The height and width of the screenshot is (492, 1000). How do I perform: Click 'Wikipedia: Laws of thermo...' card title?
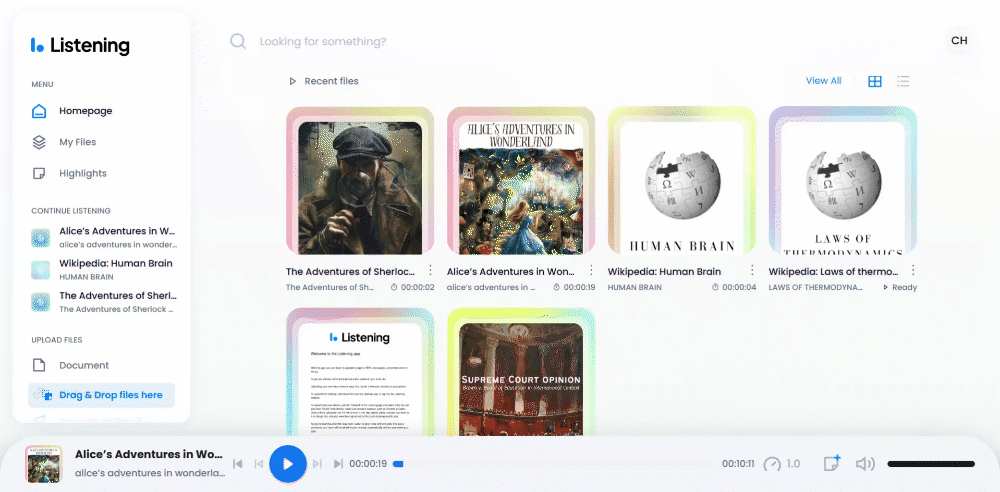pos(834,271)
